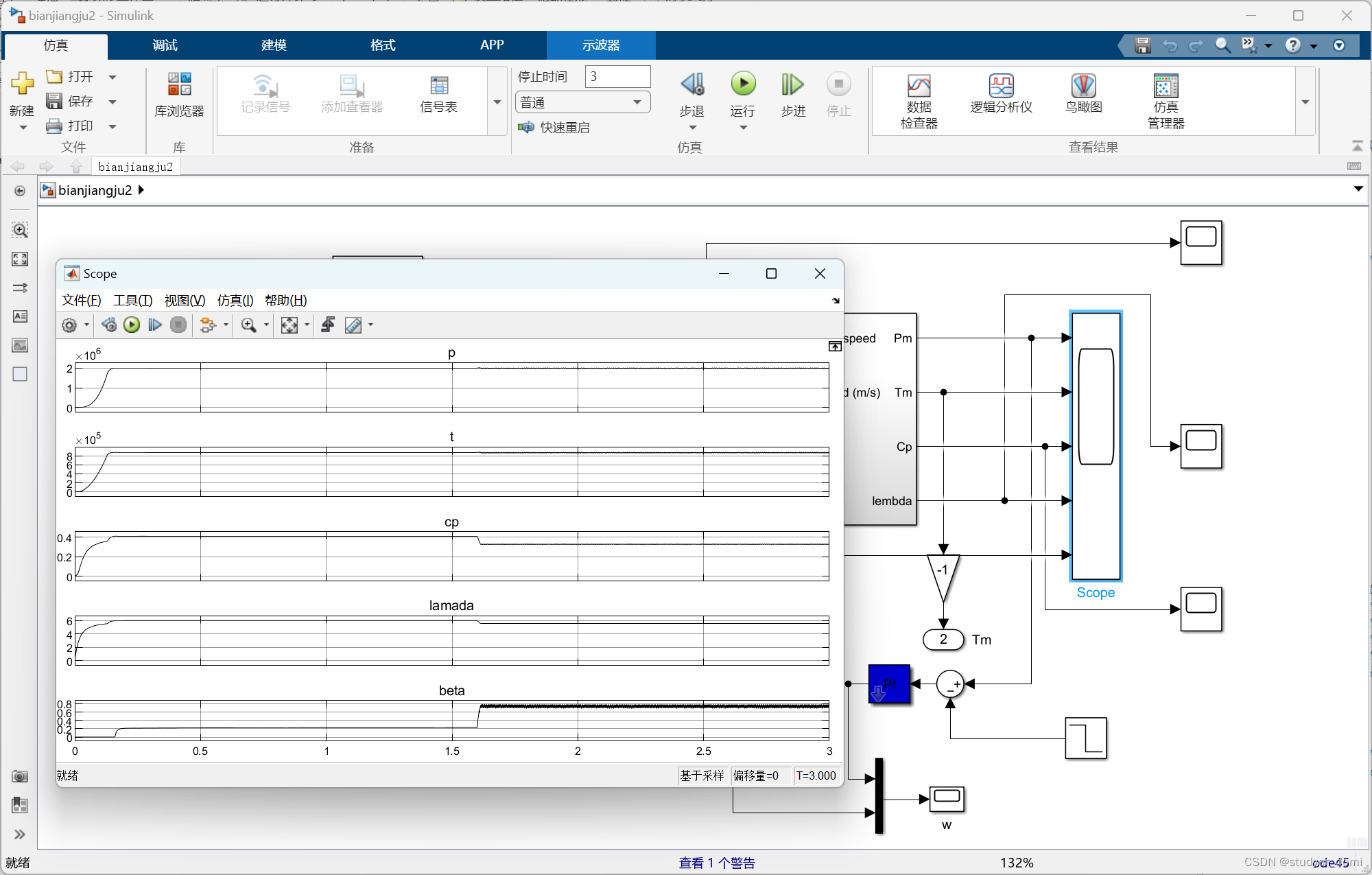Expand the Scope zoom tool dropdown arrow
Viewport: 1372px width, 875px height.
coord(266,325)
